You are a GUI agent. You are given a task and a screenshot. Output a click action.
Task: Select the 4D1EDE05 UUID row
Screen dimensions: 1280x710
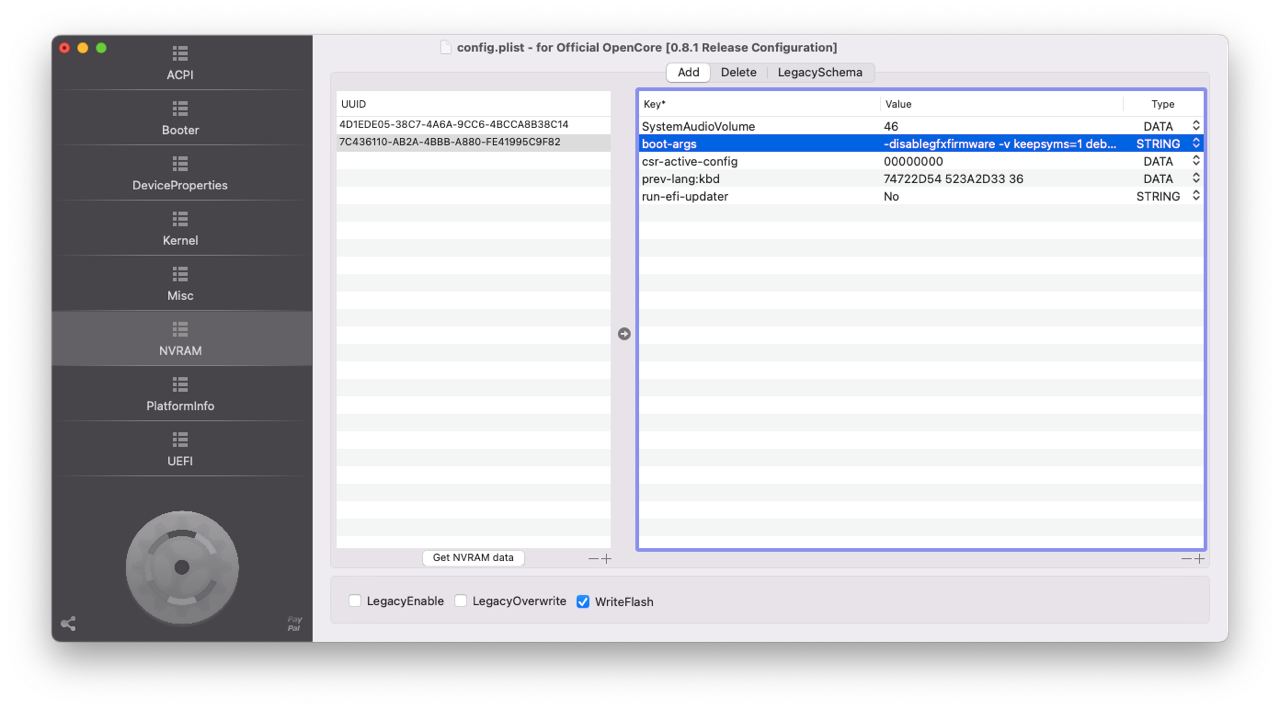pos(454,125)
